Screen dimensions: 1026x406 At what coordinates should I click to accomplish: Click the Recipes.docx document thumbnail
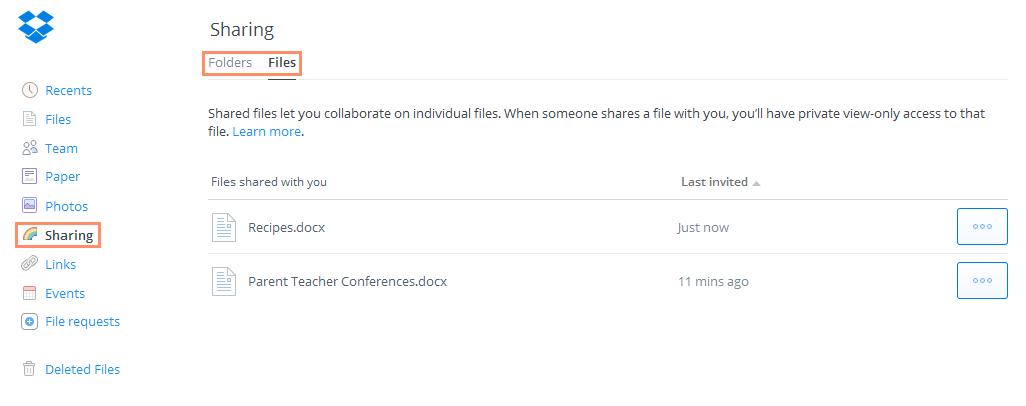coord(224,227)
